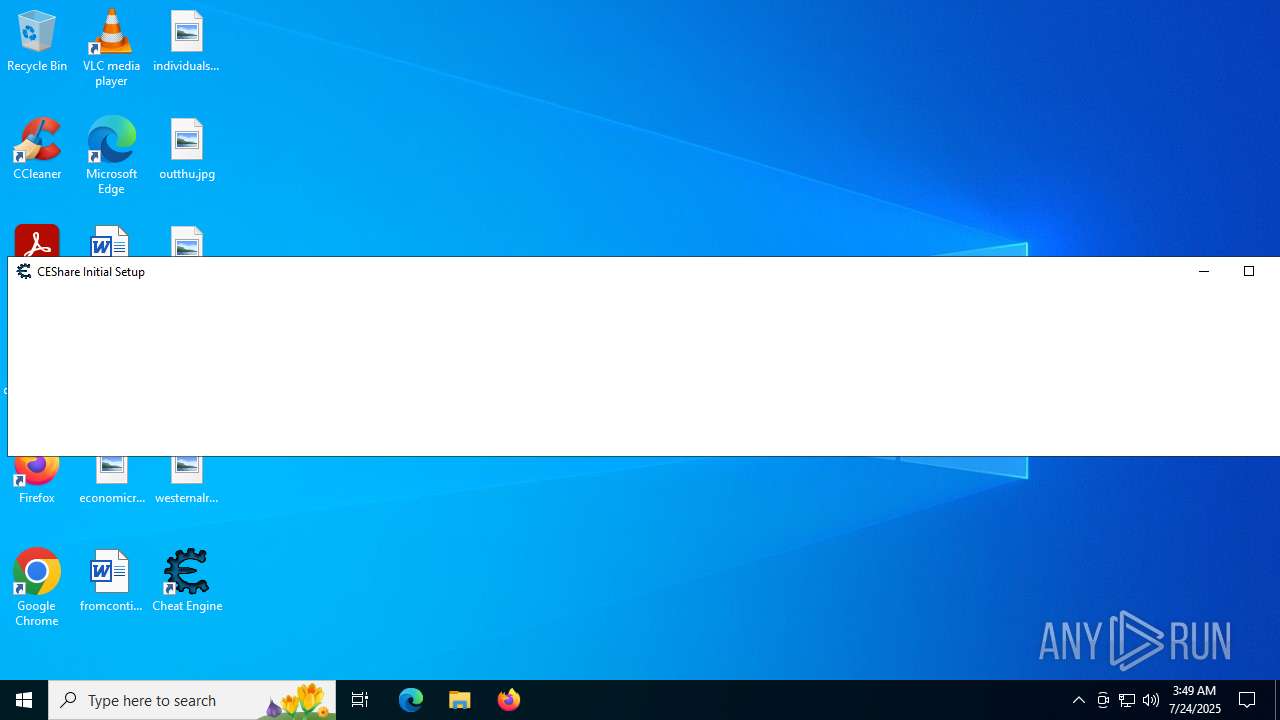
Task: Launch the Cheat Engine desktop shortcut
Action: click(187, 582)
